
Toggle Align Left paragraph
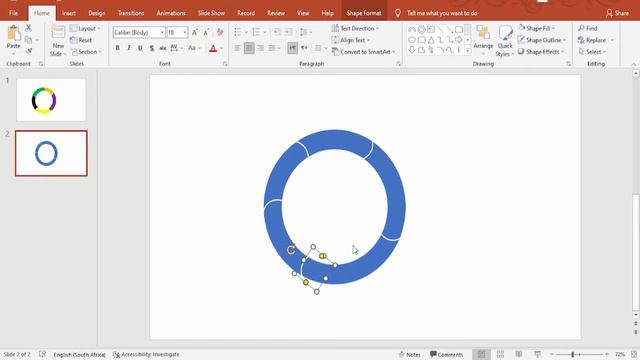238,48
